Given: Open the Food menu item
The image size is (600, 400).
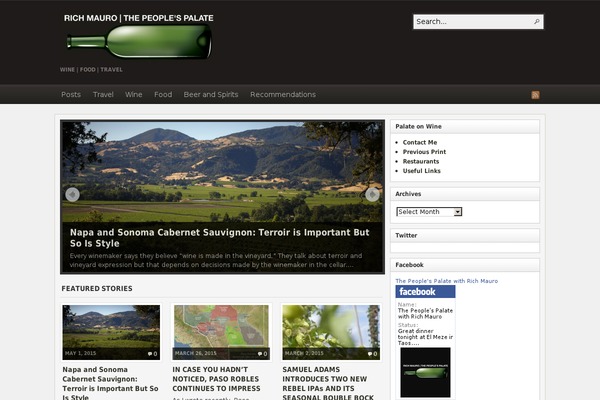Looking at the screenshot, I should [163, 95].
